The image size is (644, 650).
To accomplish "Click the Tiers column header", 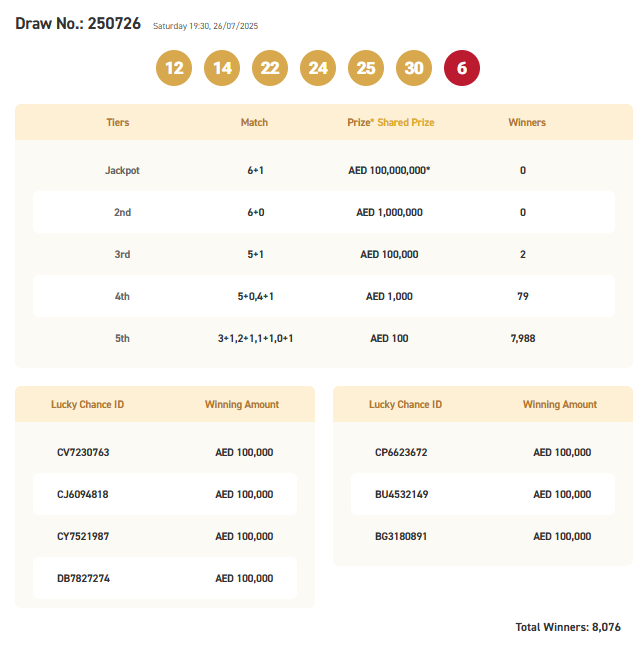I will pos(118,122).
